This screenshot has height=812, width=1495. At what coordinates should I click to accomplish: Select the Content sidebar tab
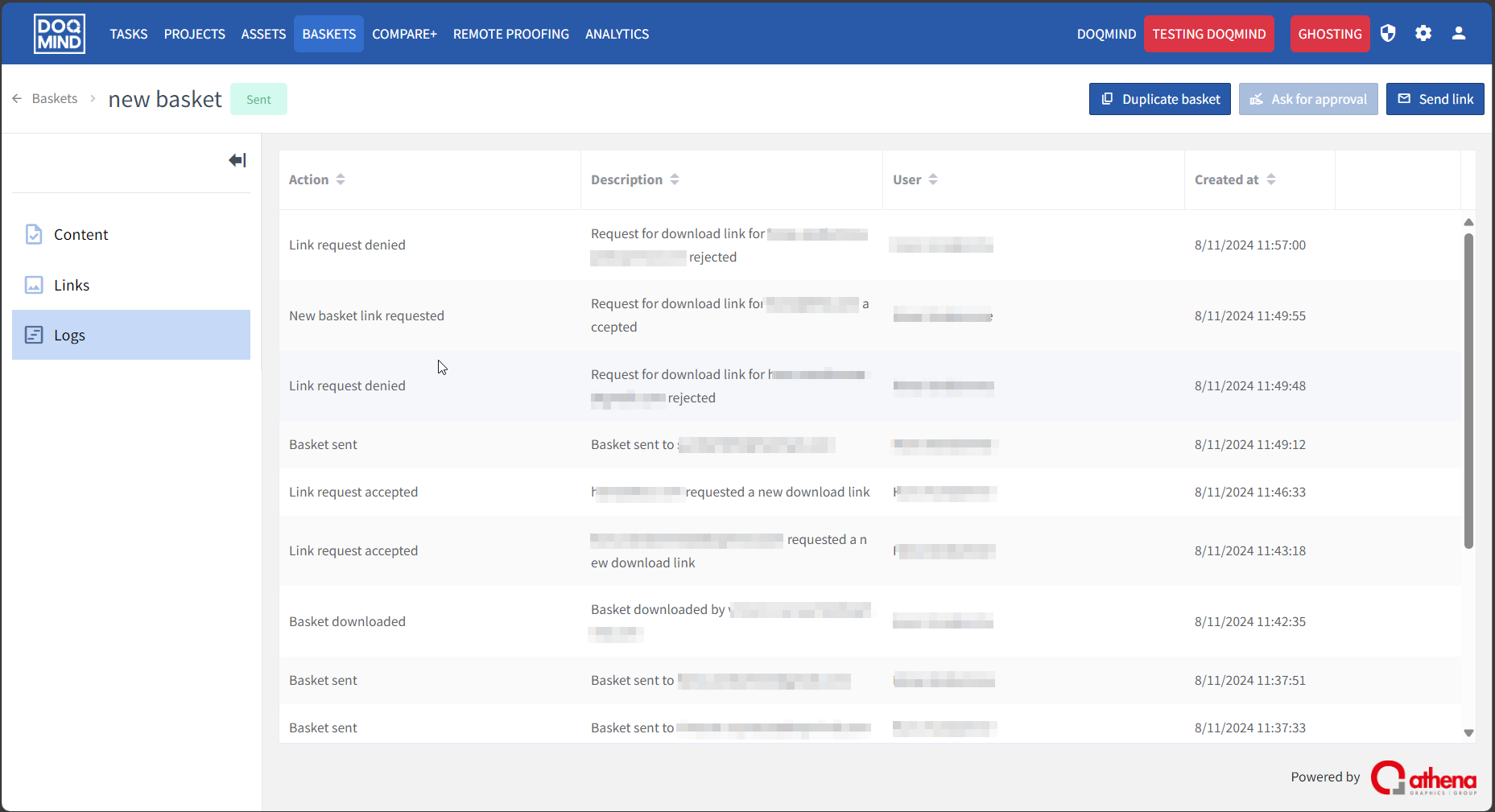coord(131,234)
